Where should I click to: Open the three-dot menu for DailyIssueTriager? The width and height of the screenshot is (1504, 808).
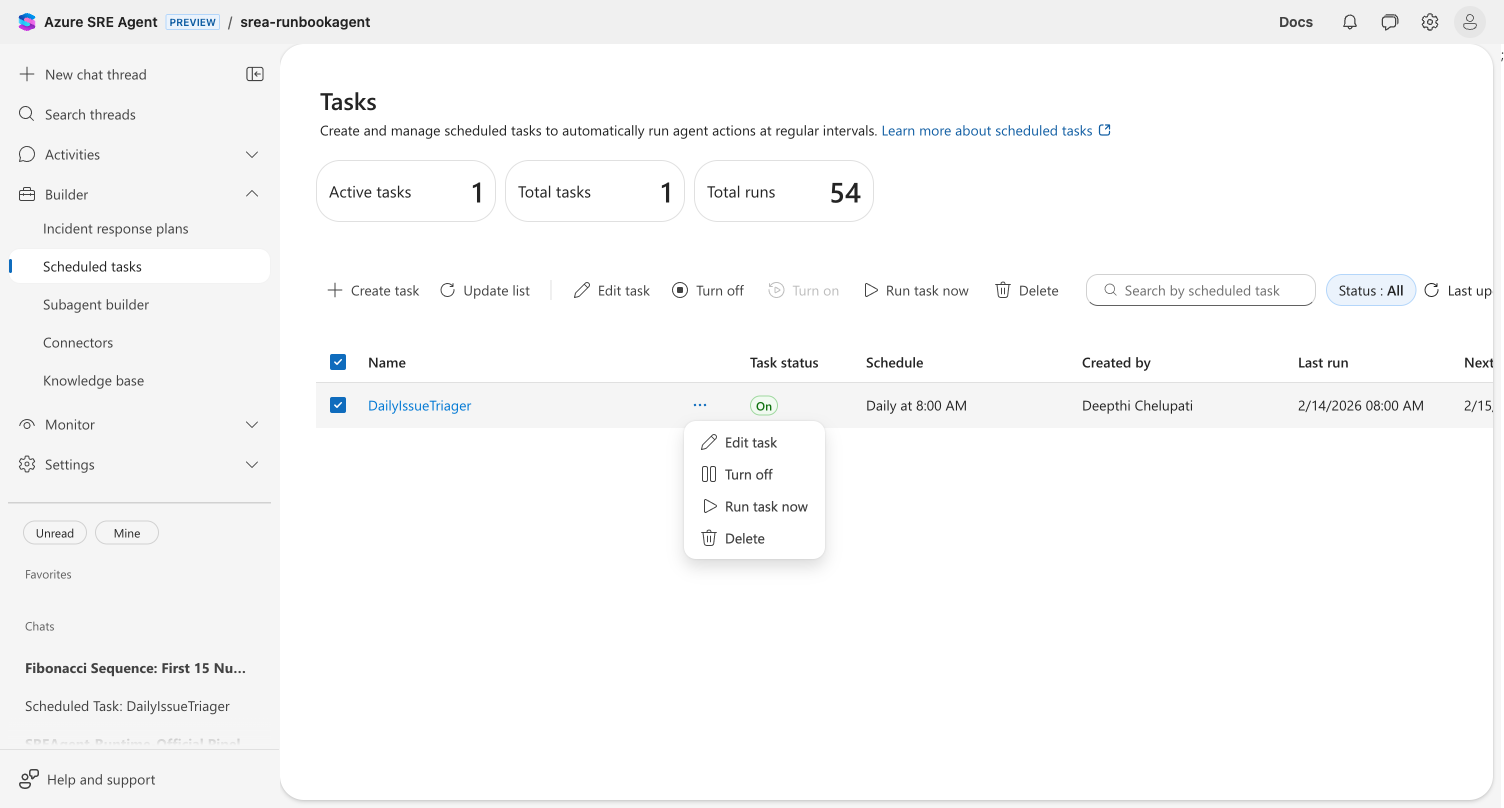700,405
